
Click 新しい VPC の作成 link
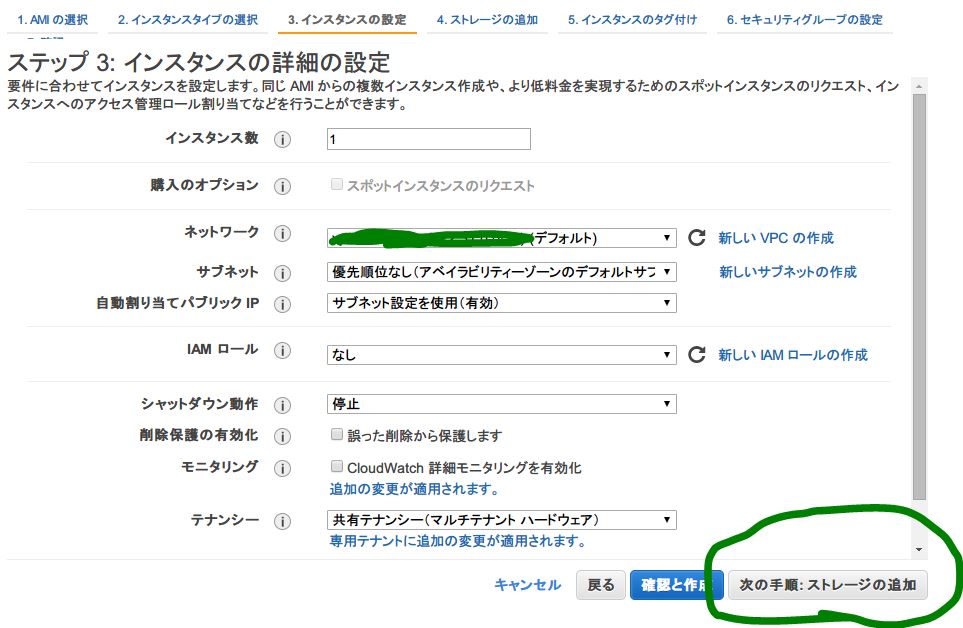click(776, 238)
